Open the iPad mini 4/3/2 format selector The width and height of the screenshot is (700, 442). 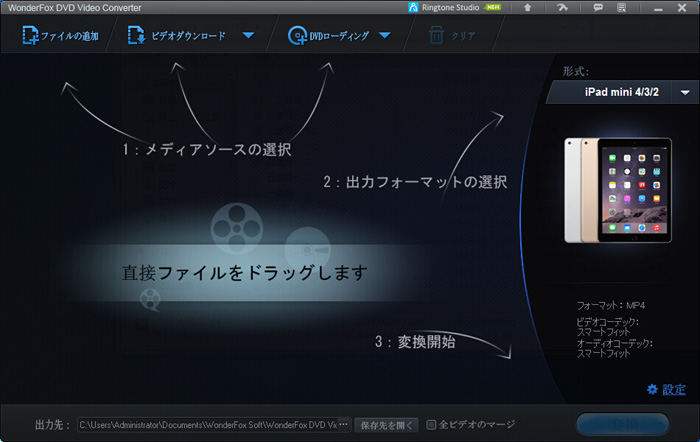point(622,92)
